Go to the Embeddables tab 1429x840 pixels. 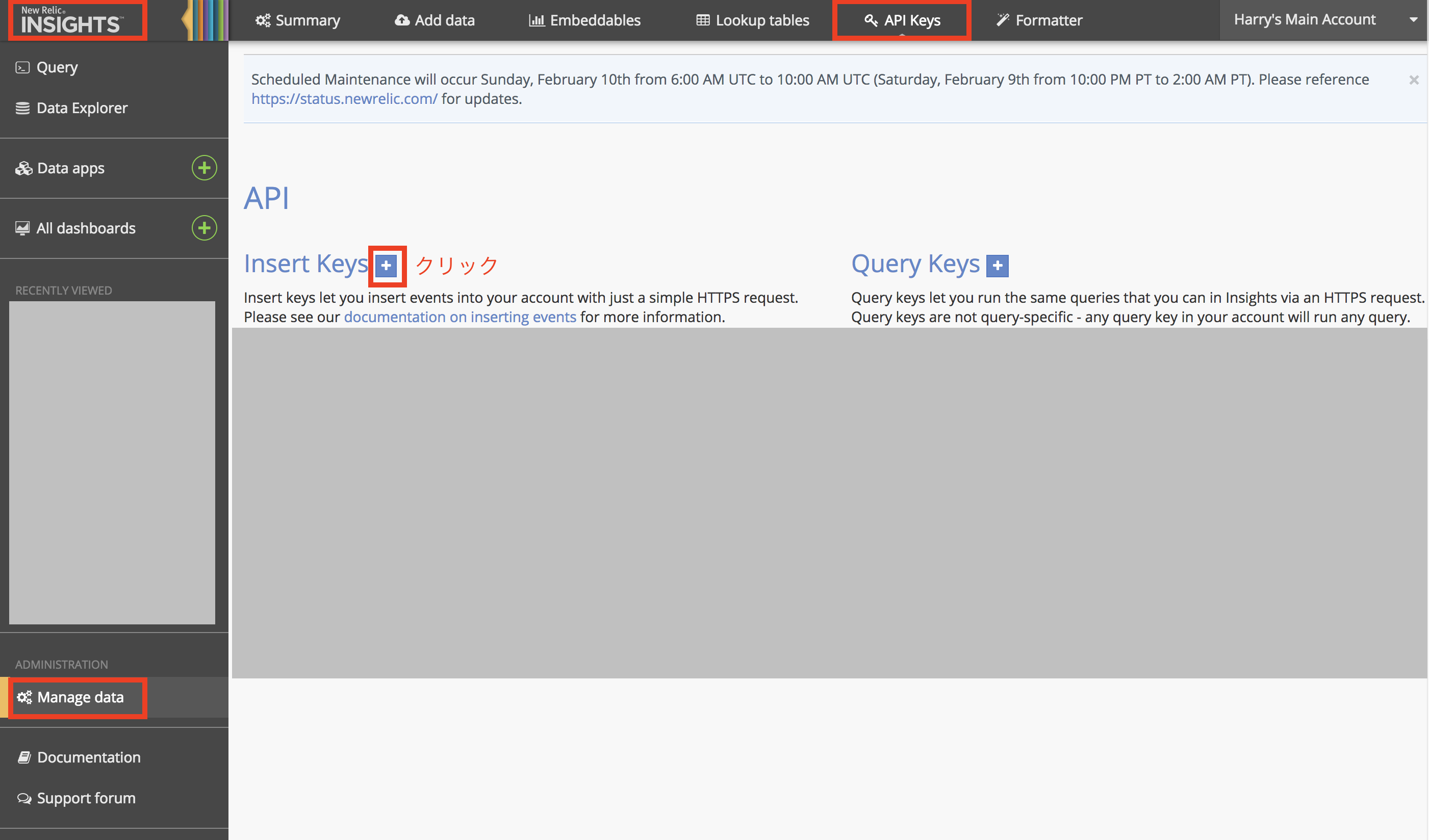pyautogui.click(x=584, y=20)
